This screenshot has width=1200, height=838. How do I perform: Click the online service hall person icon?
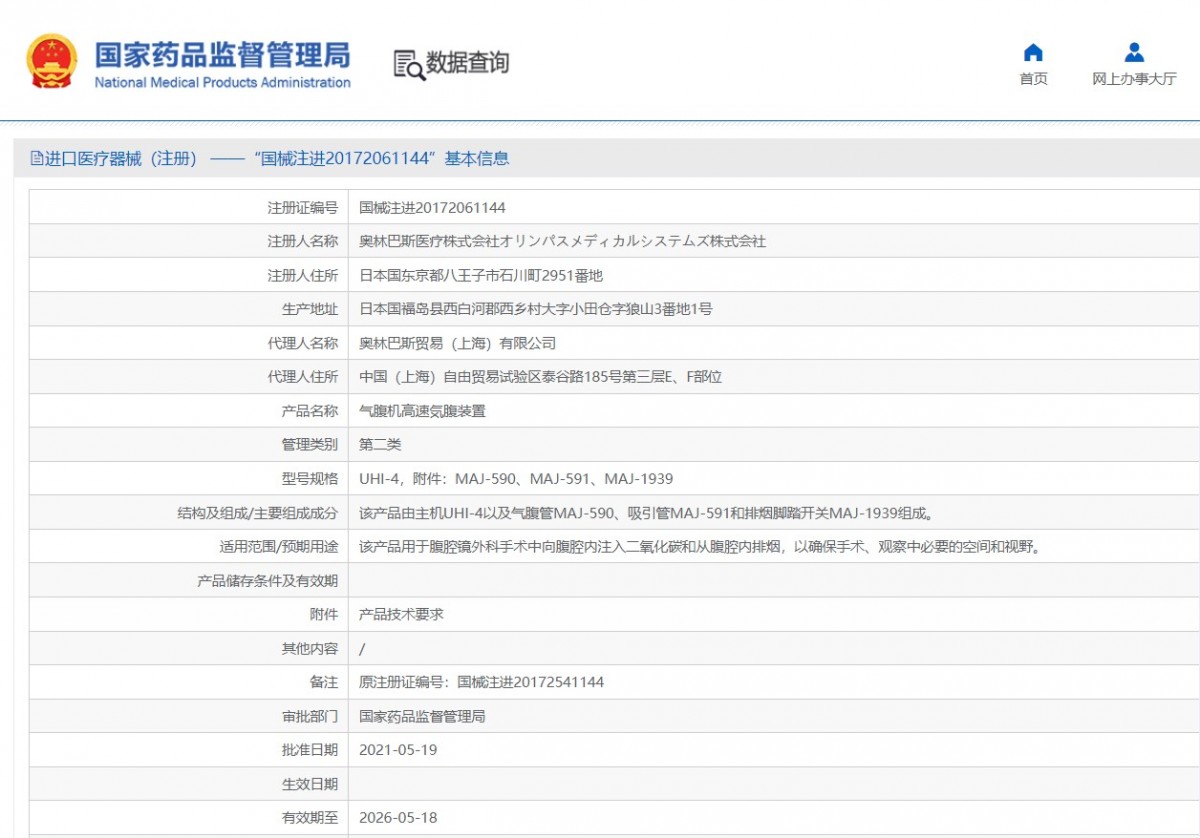(x=1134, y=53)
